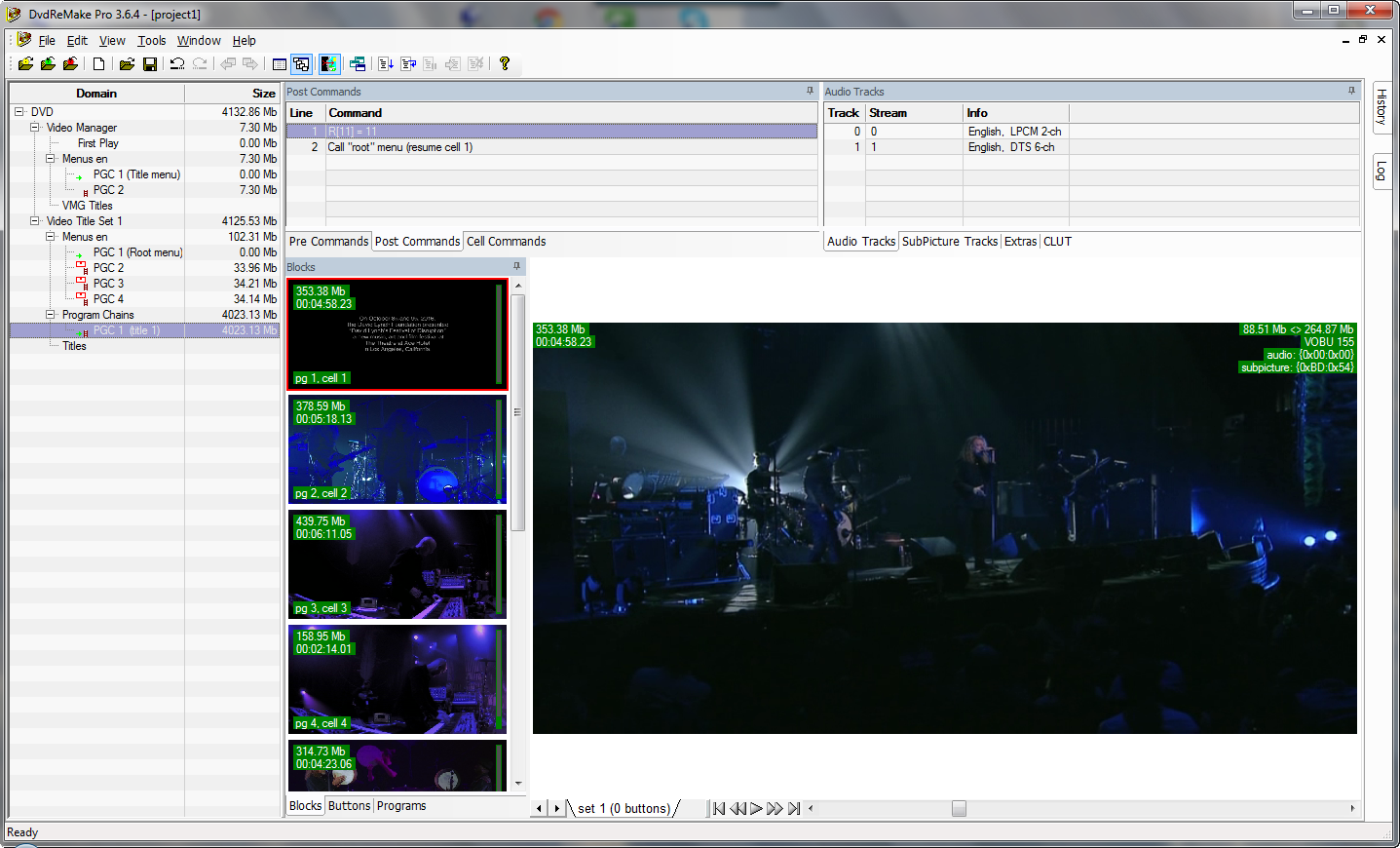Screen dimensions: 1400x848
Task: Collapse the Video Title Set 1 node
Action: click(35, 221)
